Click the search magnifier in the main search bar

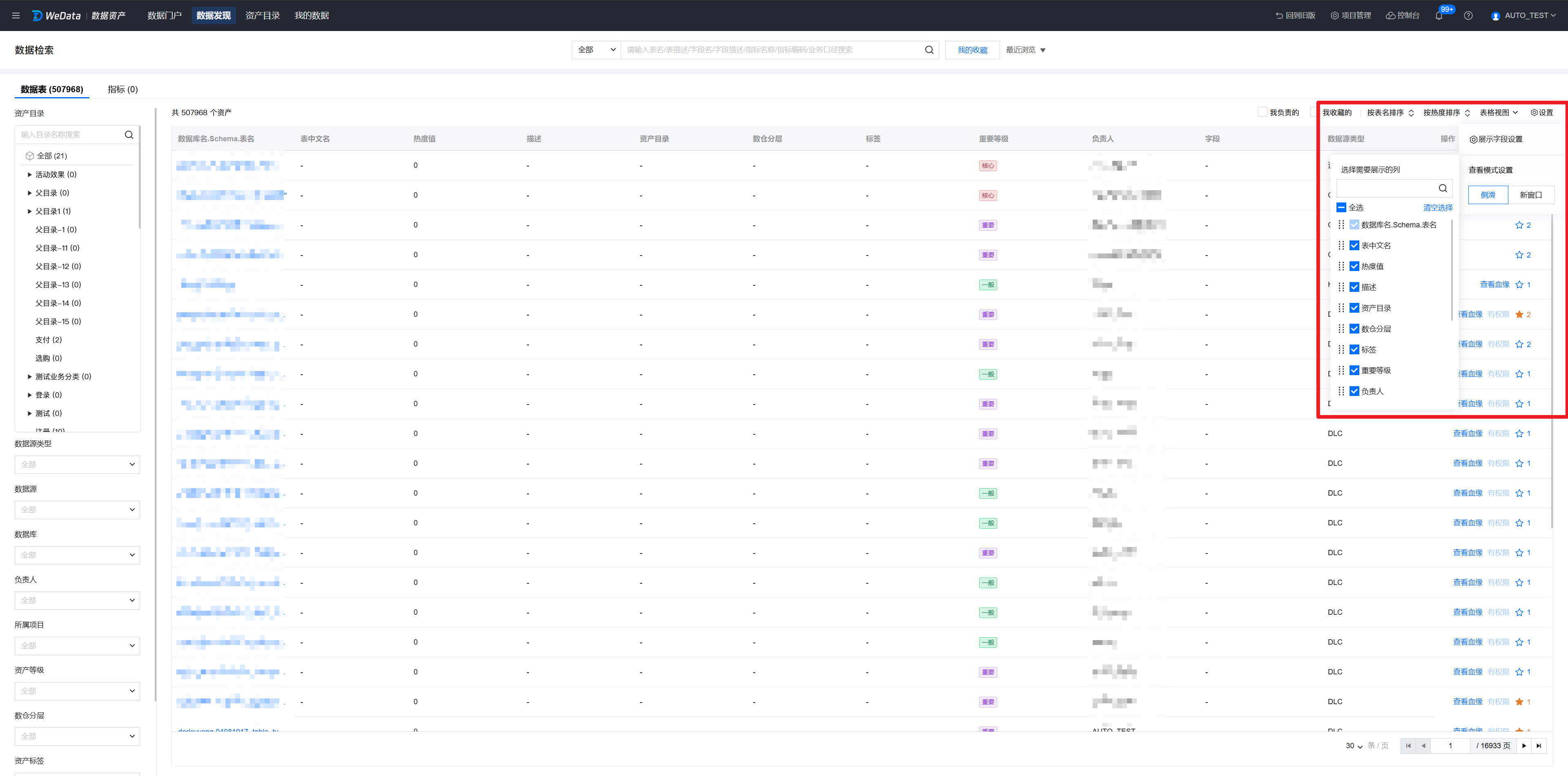coord(929,50)
